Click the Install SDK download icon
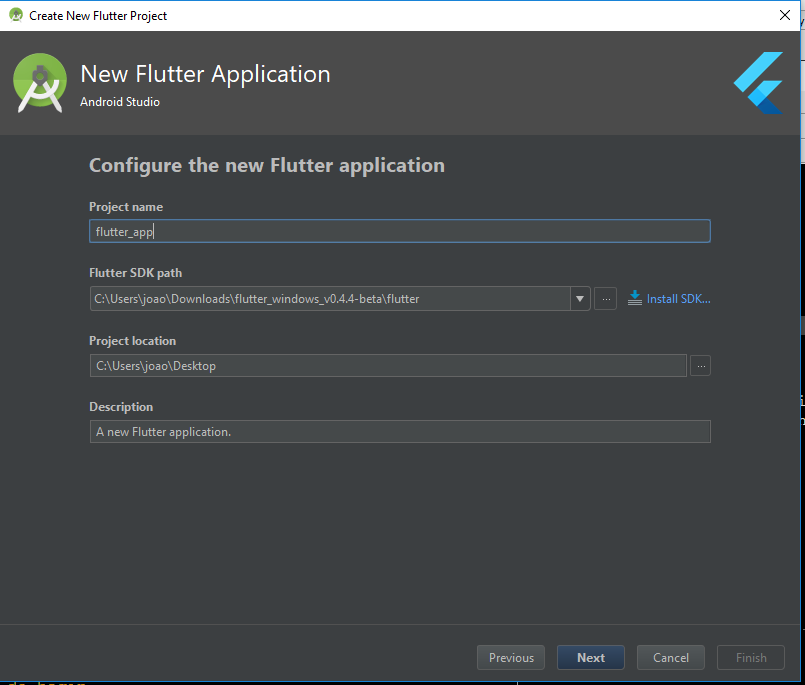 (635, 298)
